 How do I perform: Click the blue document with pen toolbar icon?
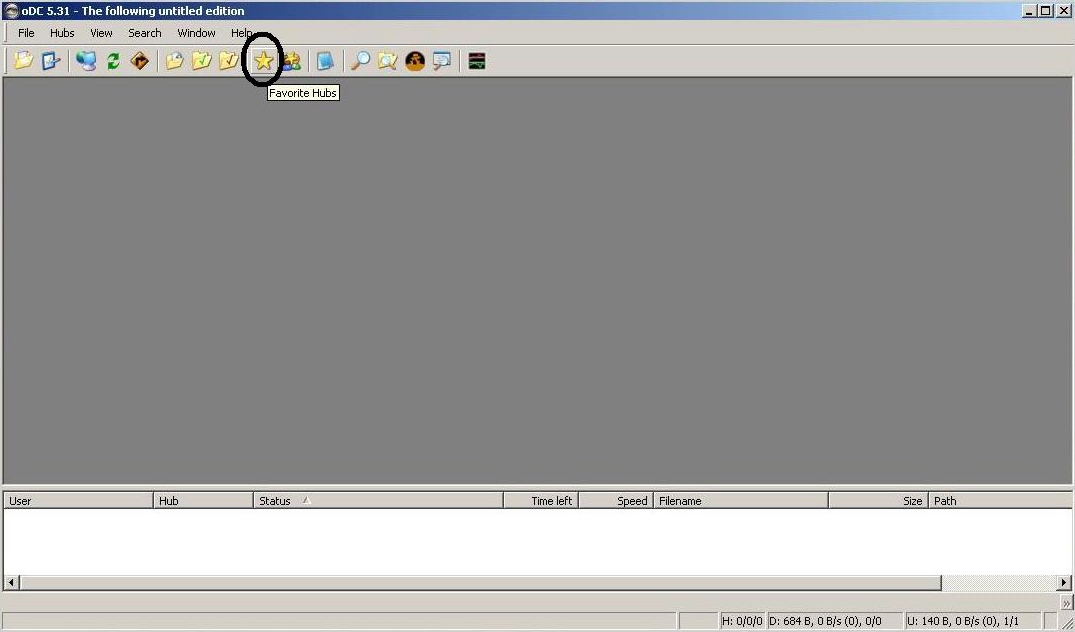(x=51, y=61)
